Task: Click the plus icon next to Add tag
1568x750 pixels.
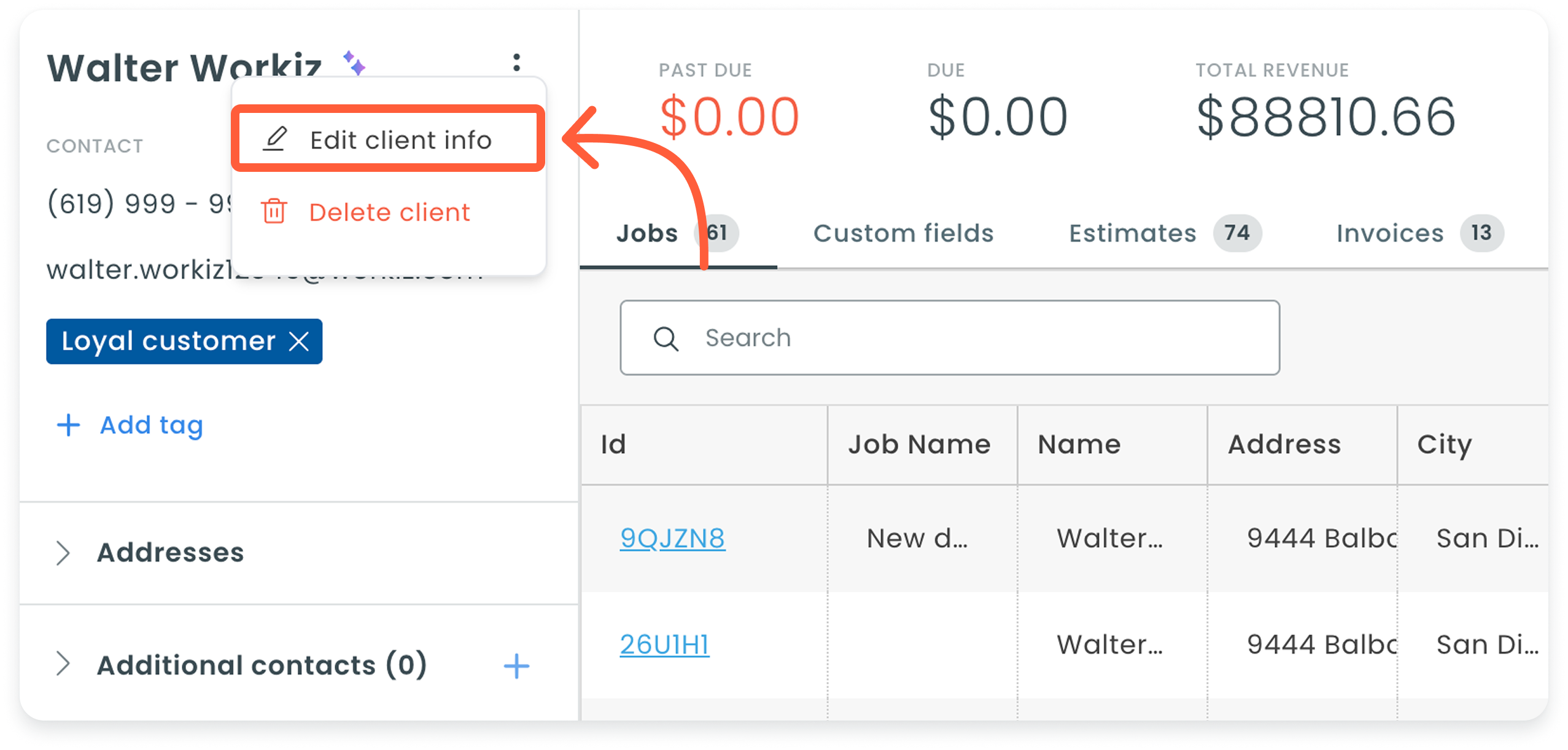Action: pyautogui.click(x=68, y=425)
